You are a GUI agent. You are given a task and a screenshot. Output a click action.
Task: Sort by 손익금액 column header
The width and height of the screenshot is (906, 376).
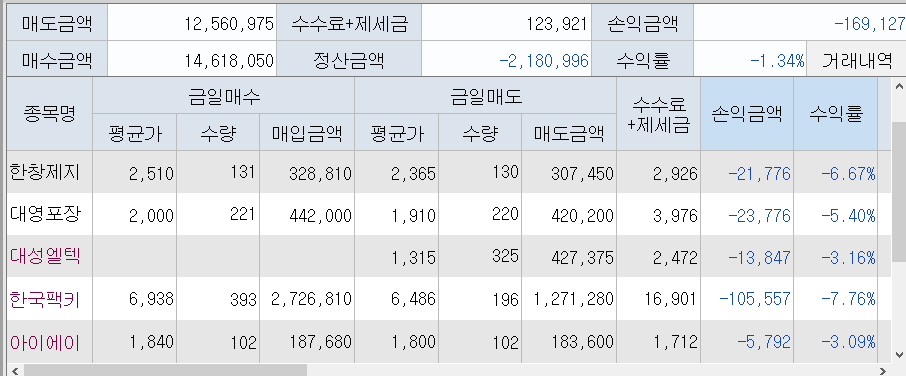(x=747, y=114)
